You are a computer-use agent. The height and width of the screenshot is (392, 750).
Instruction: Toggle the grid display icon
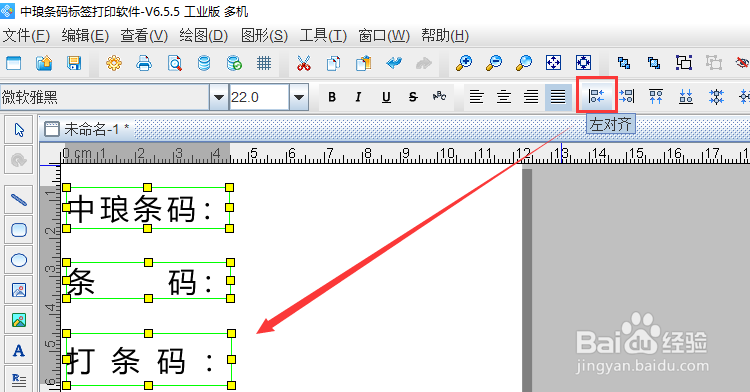pyautogui.click(x=264, y=63)
